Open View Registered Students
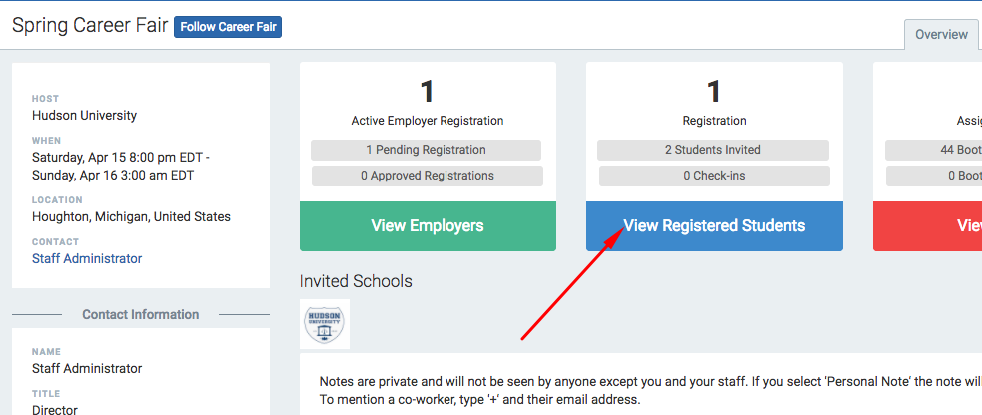This screenshot has height=415, width=982. point(714,226)
